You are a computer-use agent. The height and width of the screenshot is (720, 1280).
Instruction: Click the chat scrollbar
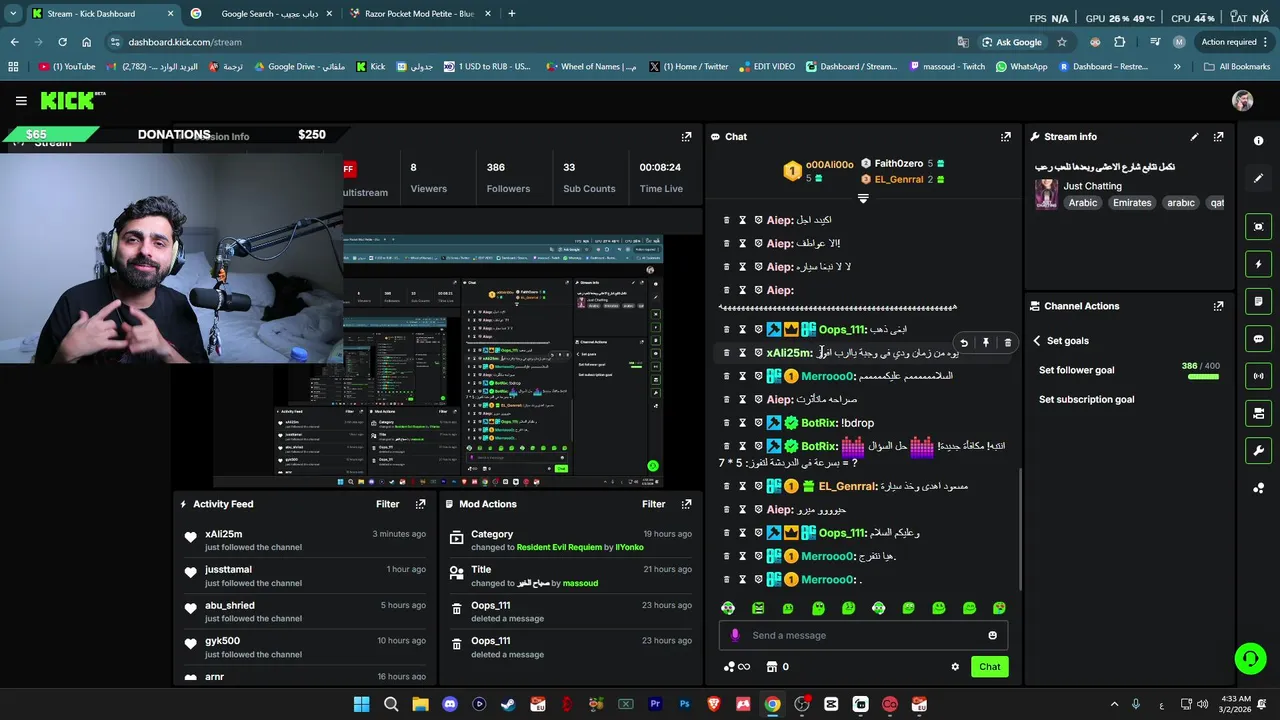coord(1020,530)
